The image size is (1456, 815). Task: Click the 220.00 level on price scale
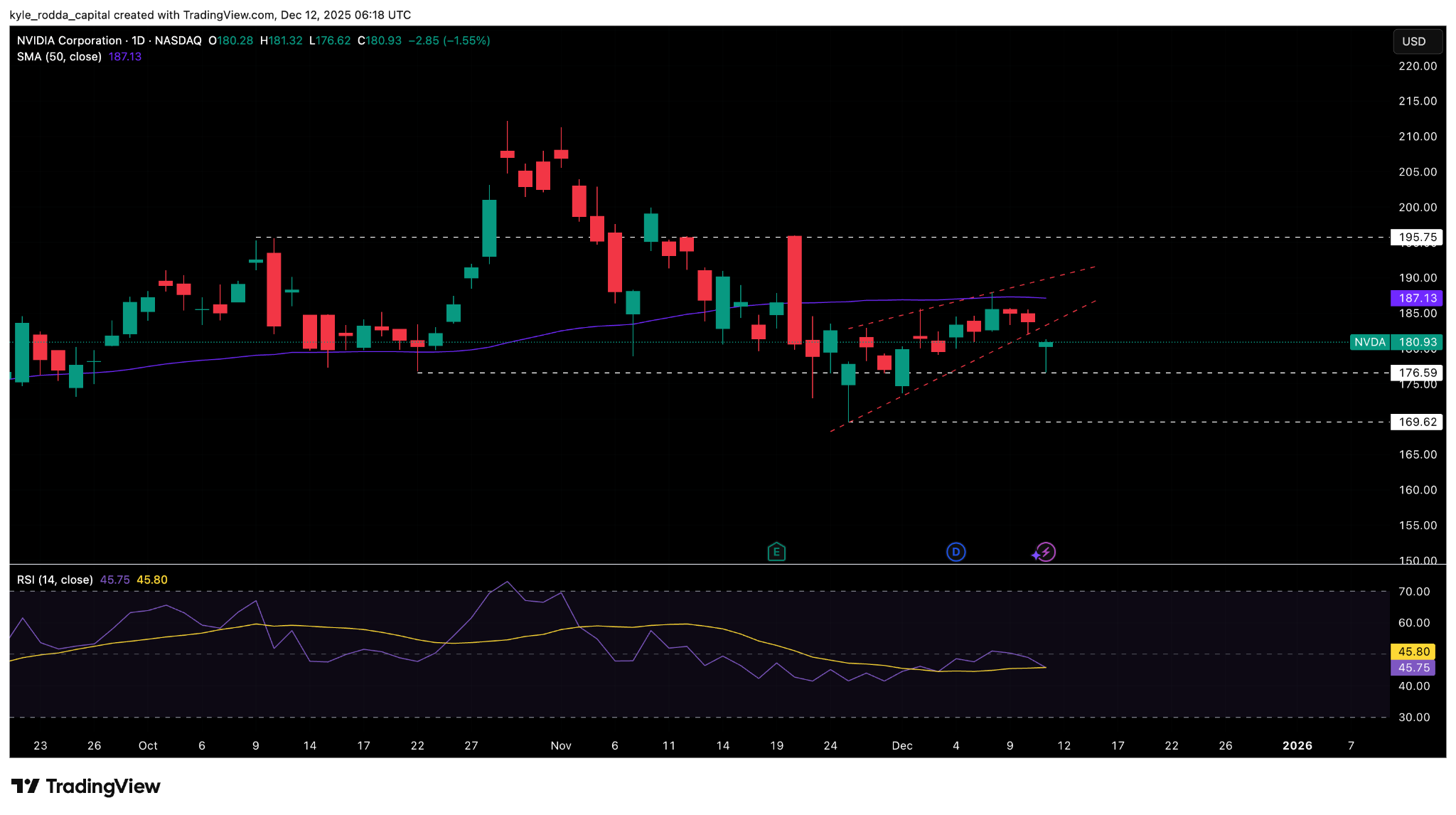(1417, 66)
